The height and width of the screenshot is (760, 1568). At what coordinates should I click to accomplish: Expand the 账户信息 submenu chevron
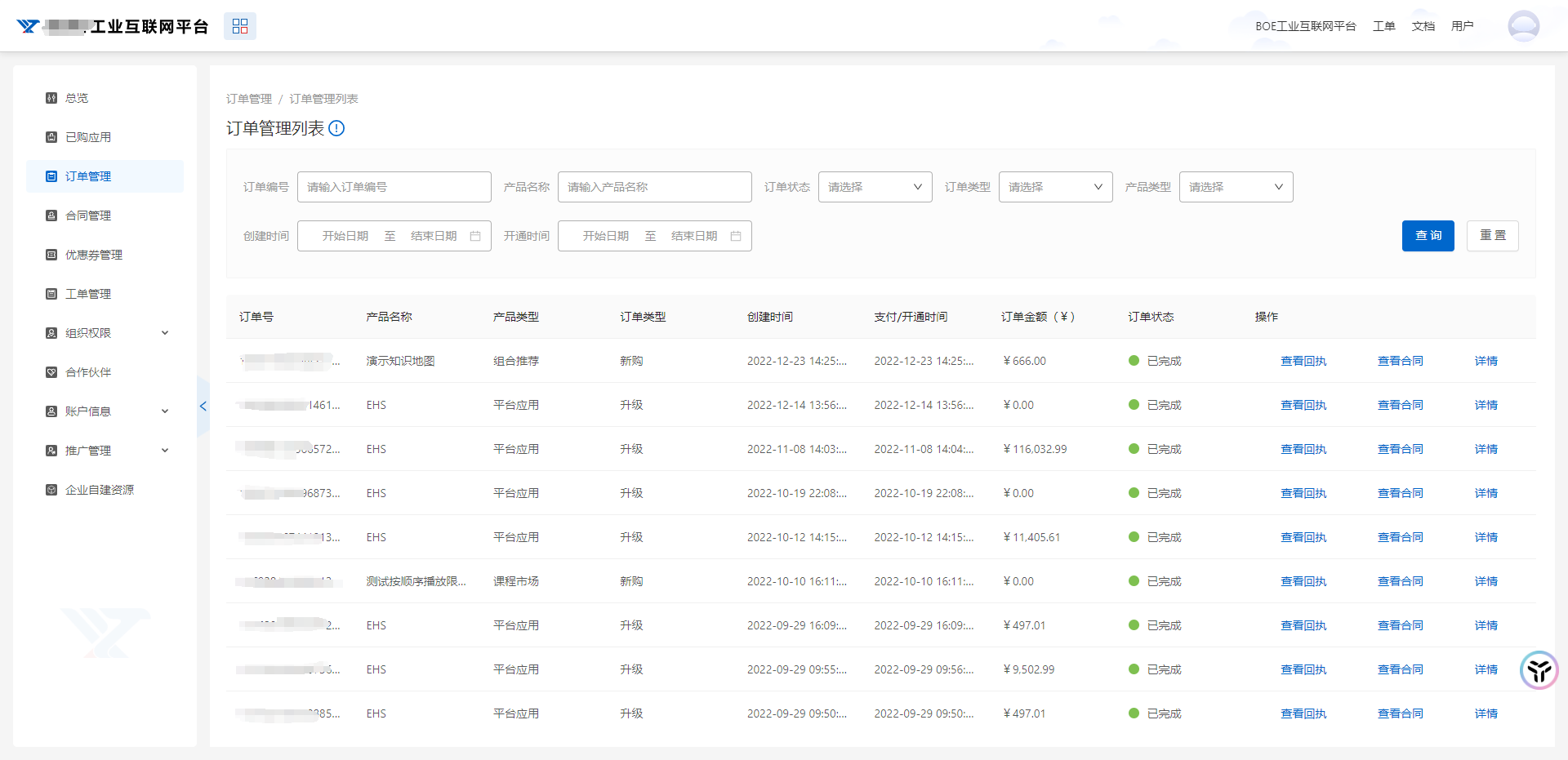(x=165, y=411)
